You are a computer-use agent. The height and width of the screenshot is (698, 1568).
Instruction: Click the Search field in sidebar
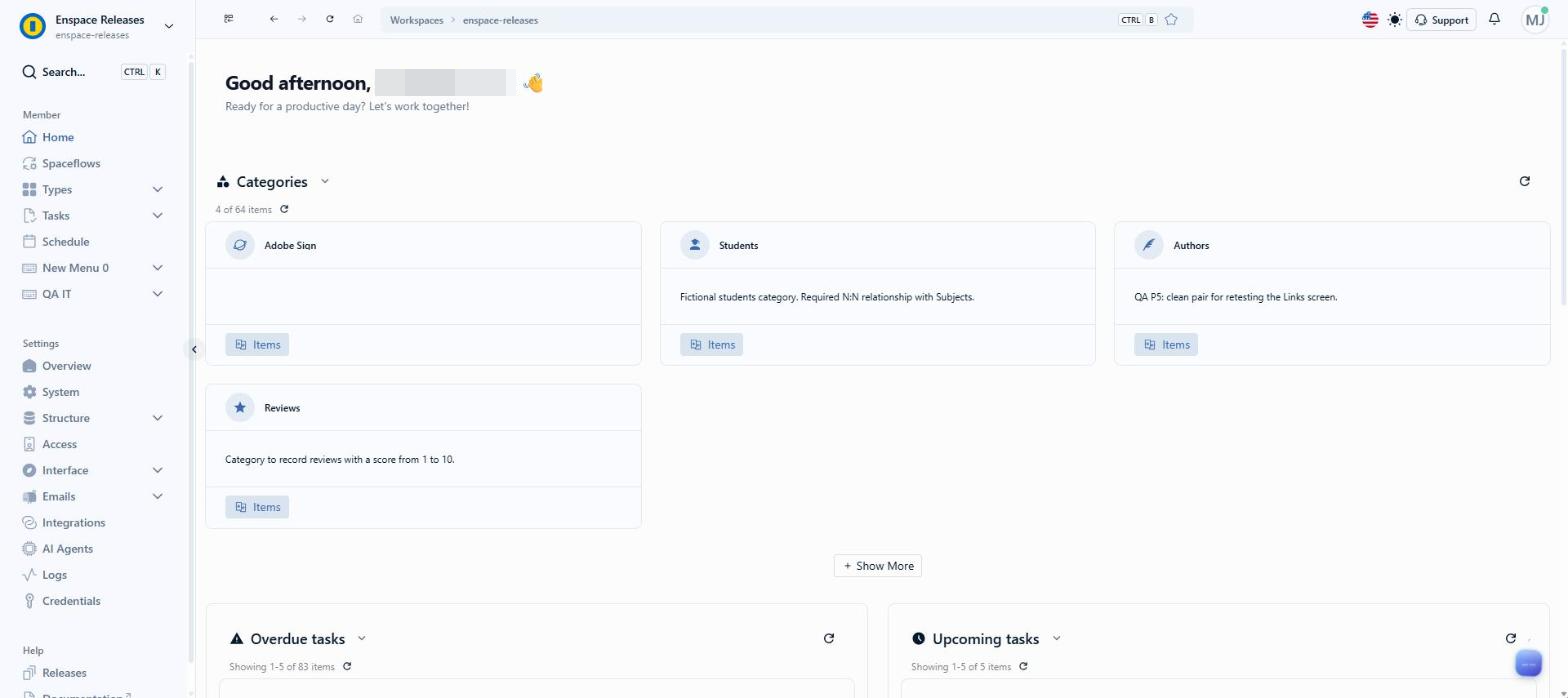[93, 72]
